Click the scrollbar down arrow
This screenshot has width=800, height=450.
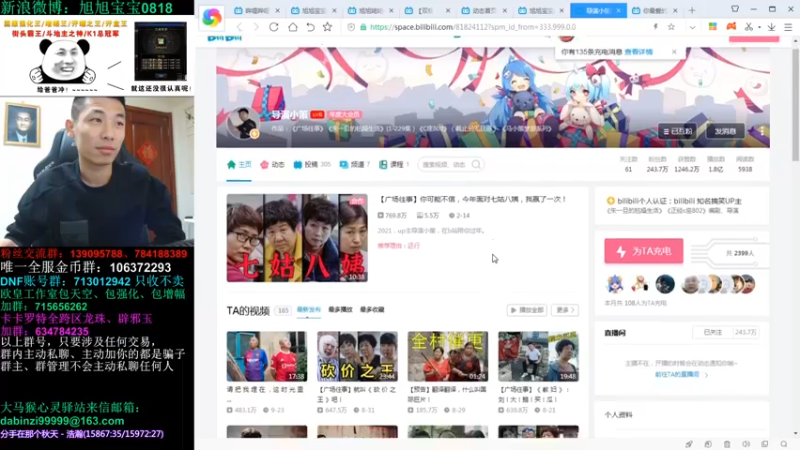[x=795, y=433]
